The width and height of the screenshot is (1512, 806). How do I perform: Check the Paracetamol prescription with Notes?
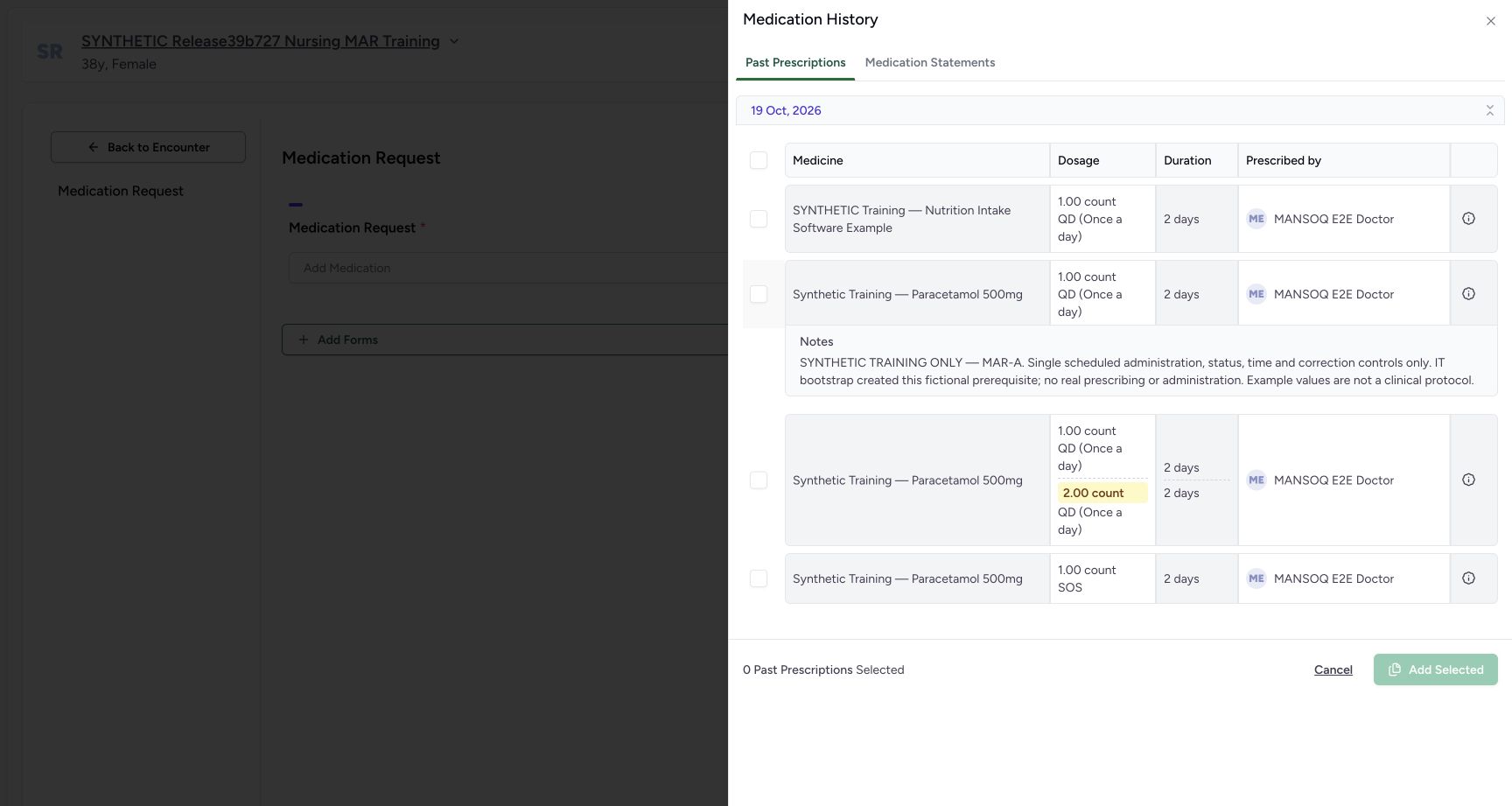pyautogui.click(x=759, y=294)
